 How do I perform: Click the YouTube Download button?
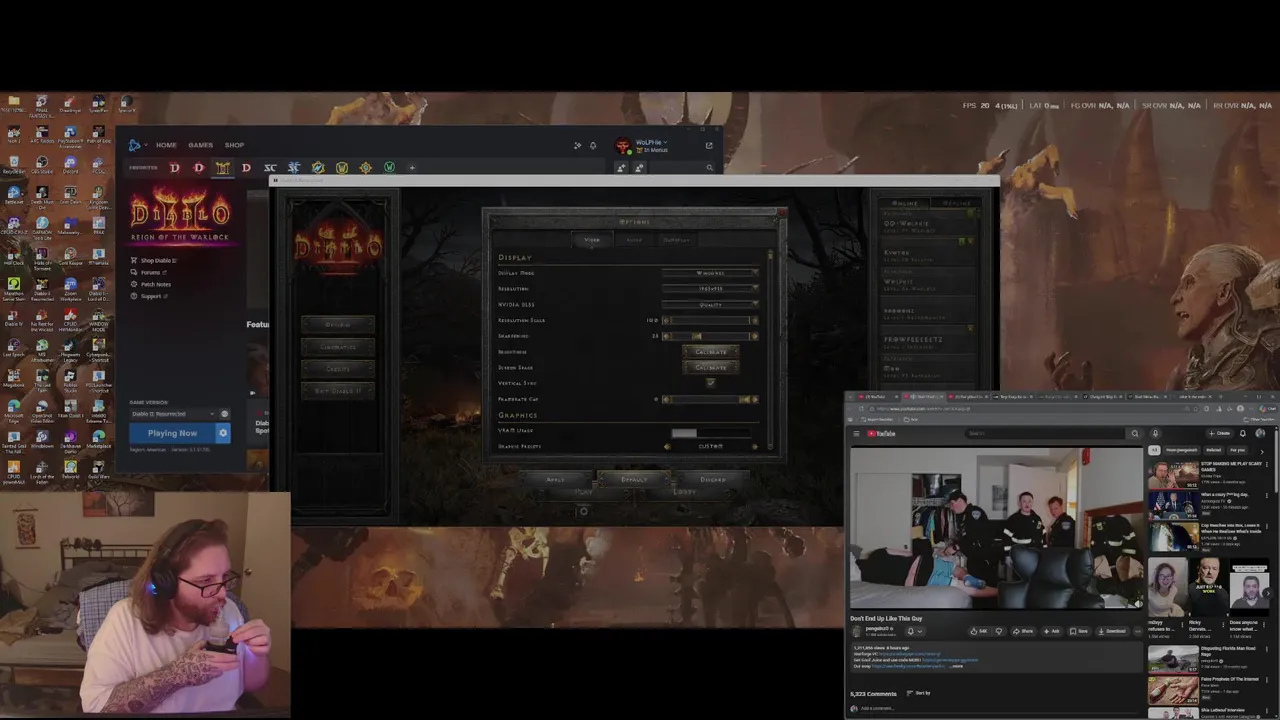(x=1113, y=631)
